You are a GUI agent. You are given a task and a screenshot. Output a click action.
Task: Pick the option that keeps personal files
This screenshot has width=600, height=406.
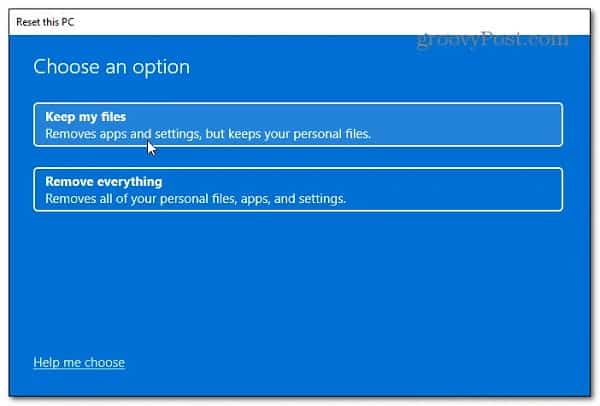(x=298, y=124)
